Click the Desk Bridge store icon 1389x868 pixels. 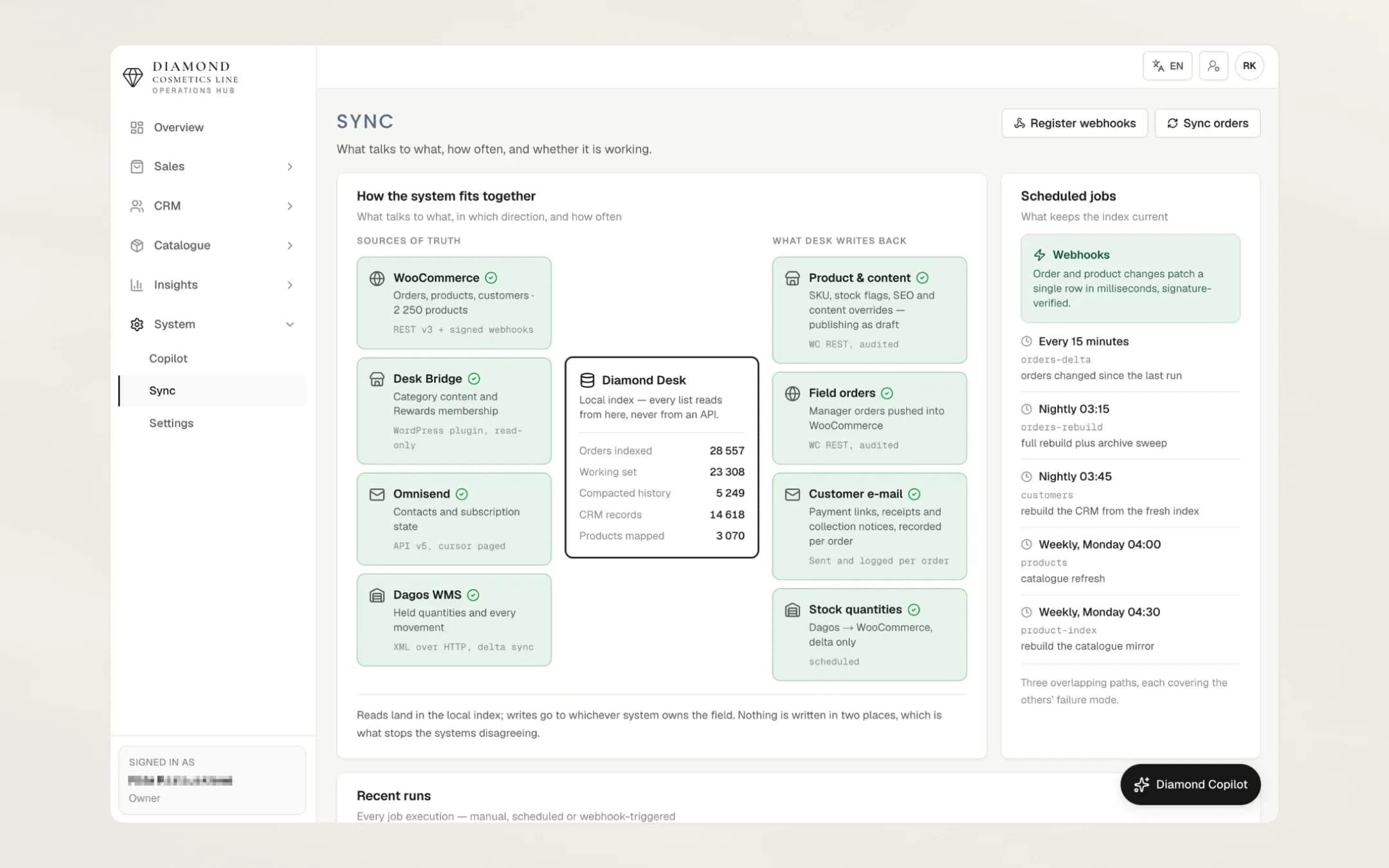pyautogui.click(x=377, y=379)
